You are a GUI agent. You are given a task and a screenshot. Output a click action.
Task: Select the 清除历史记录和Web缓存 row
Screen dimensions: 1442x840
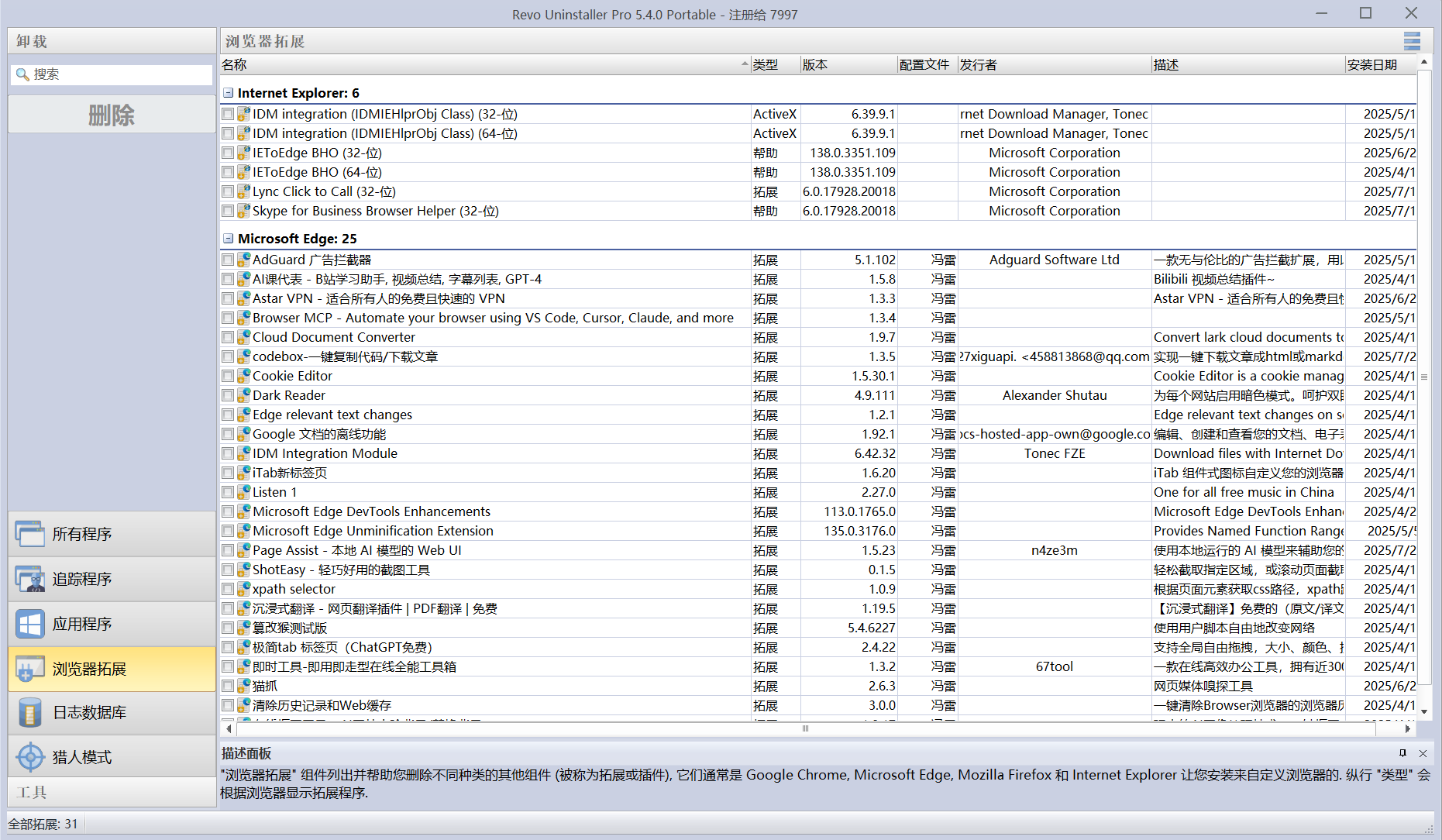click(818, 705)
